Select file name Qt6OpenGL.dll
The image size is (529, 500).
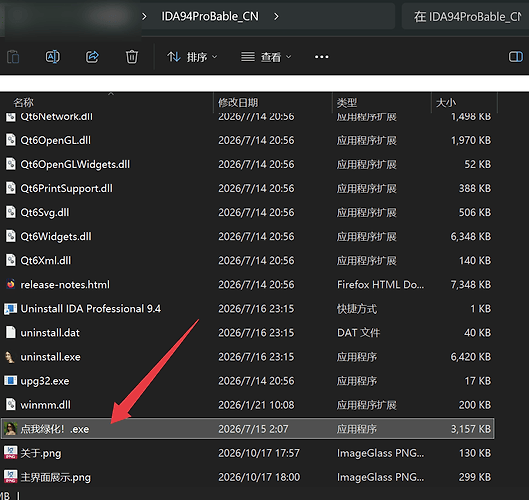pyautogui.click(x=56, y=140)
